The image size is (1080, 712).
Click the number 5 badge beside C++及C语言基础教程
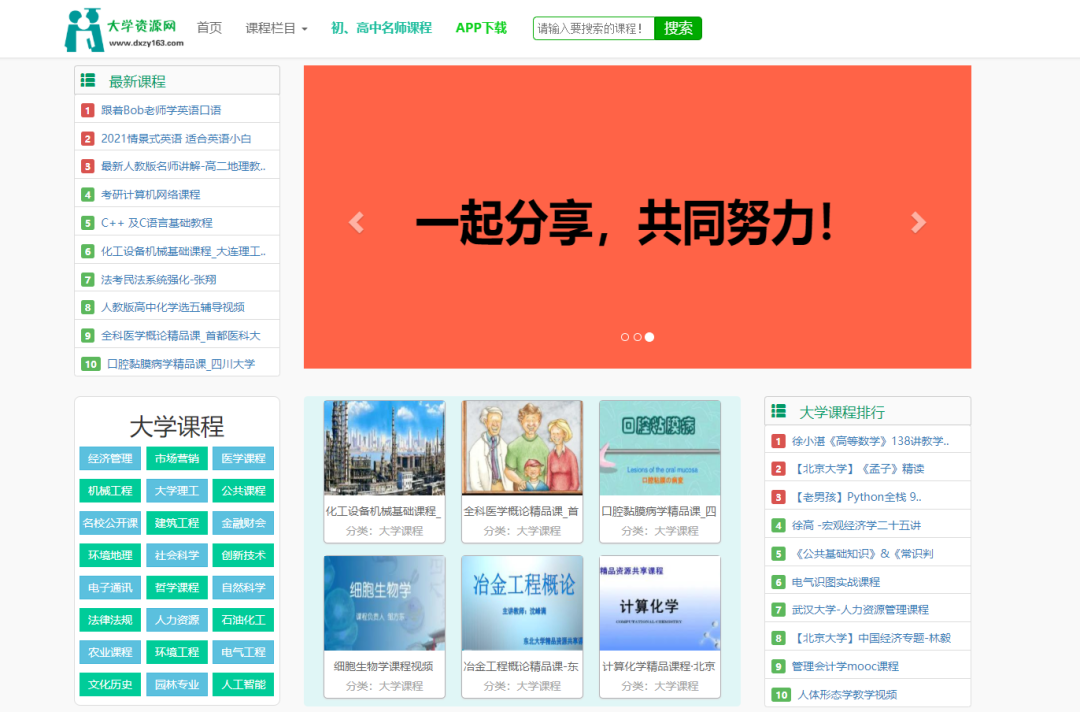[x=87, y=221]
